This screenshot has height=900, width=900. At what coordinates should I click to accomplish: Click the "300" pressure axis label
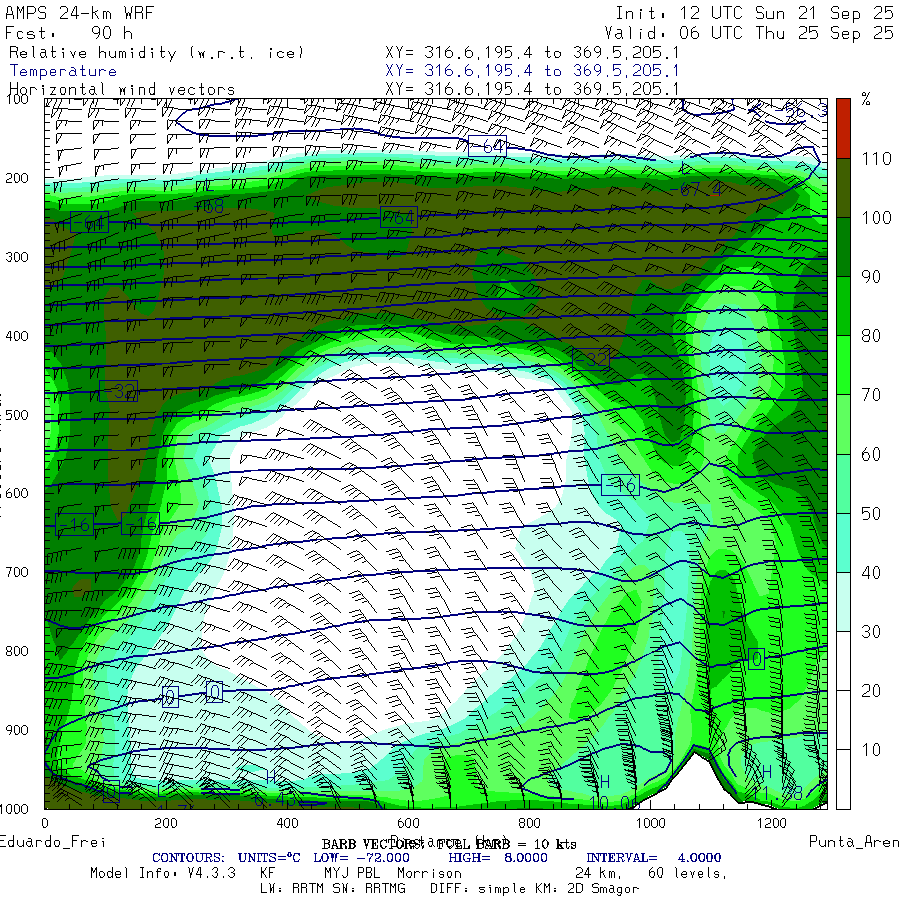pos(17,257)
